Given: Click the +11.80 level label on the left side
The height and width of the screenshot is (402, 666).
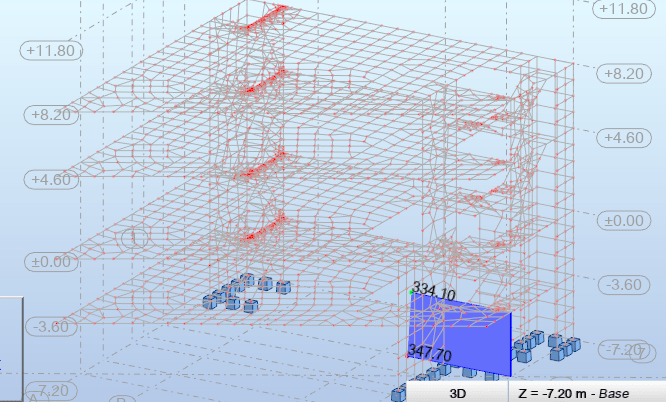Looking at the screenshot, I should (51, 51).
